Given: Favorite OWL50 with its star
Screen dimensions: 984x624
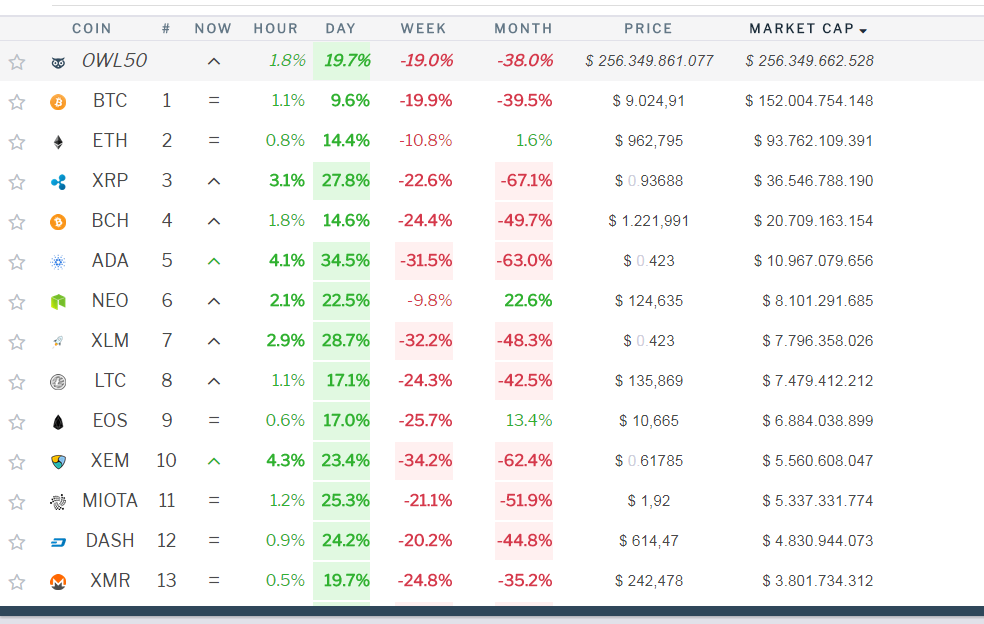Looking at the screenshot, I should pyautogui.click(x=17, y=62).
